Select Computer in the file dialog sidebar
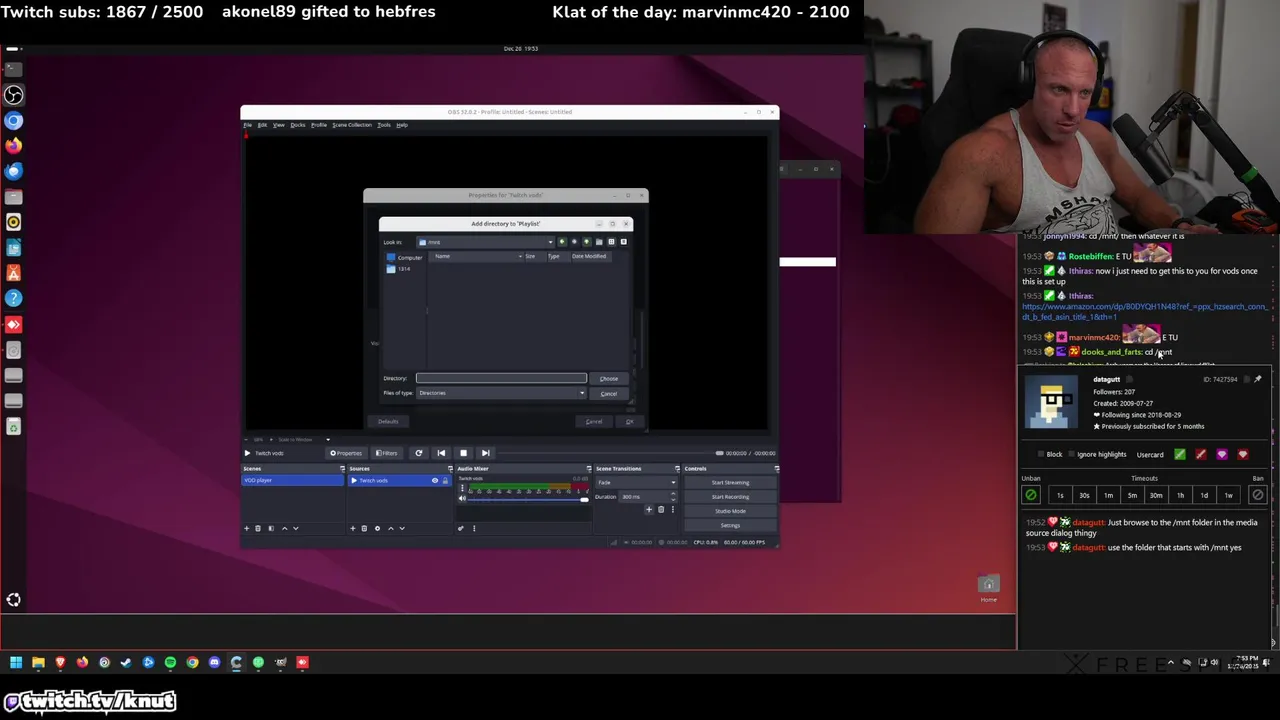1280x720 pixels. [x=405, y=258]
